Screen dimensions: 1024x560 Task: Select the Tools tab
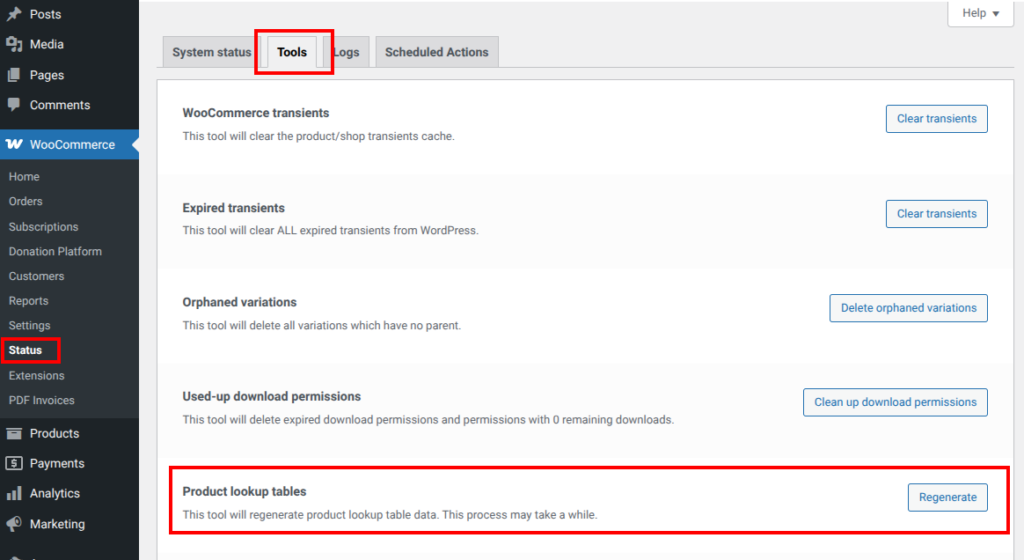click(x=292, y=52)
